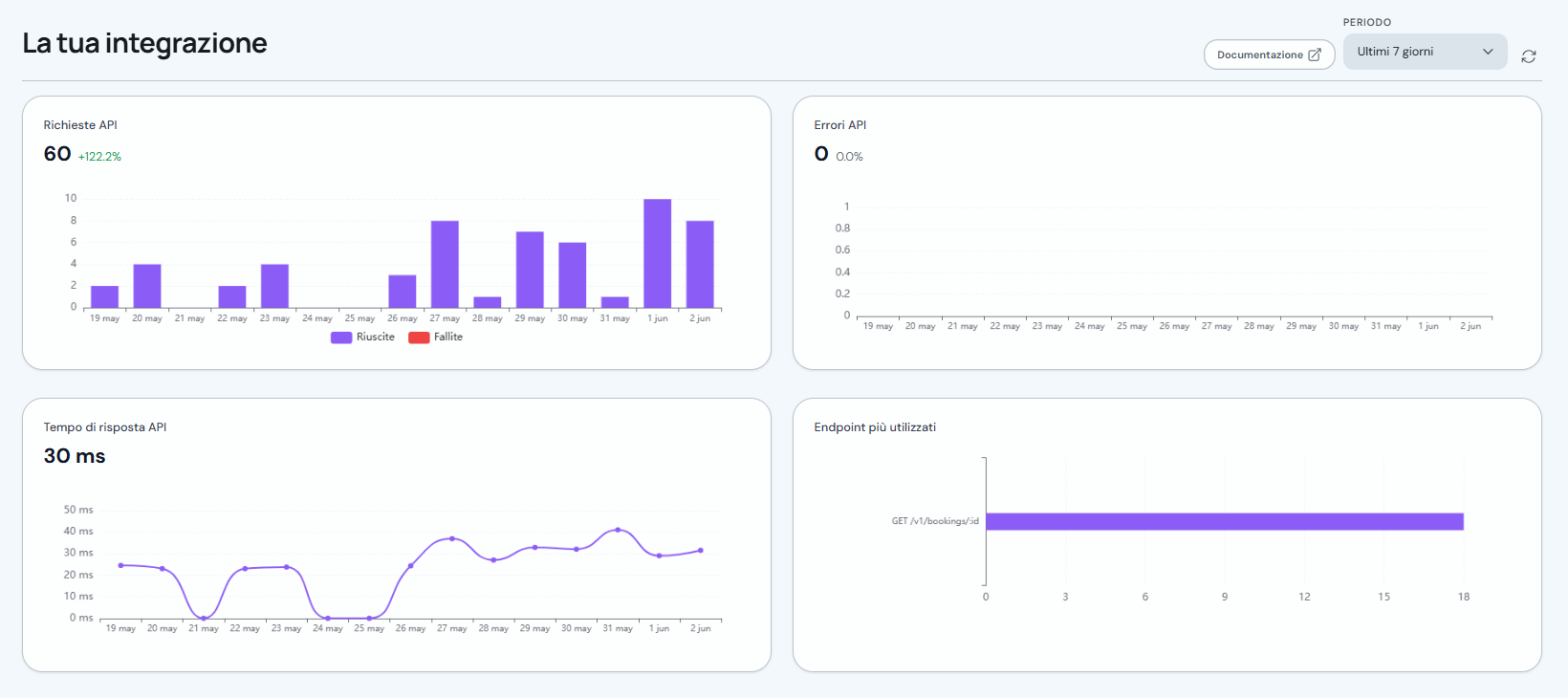Click the 2 jun label in Errori API chart
This screenshot has height=698, width=1568.
click(1470, 326)
